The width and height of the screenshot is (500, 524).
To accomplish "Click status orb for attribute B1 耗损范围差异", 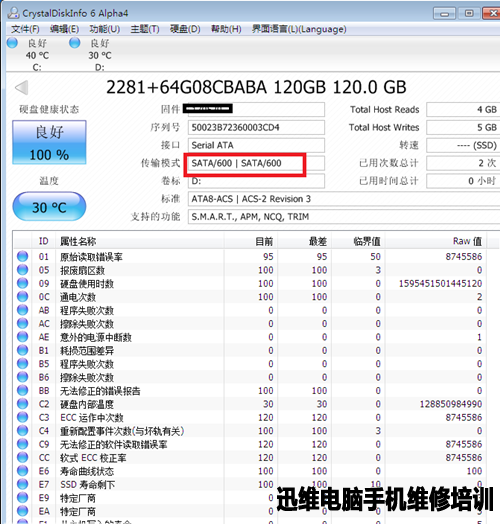I will click(23, 350).
